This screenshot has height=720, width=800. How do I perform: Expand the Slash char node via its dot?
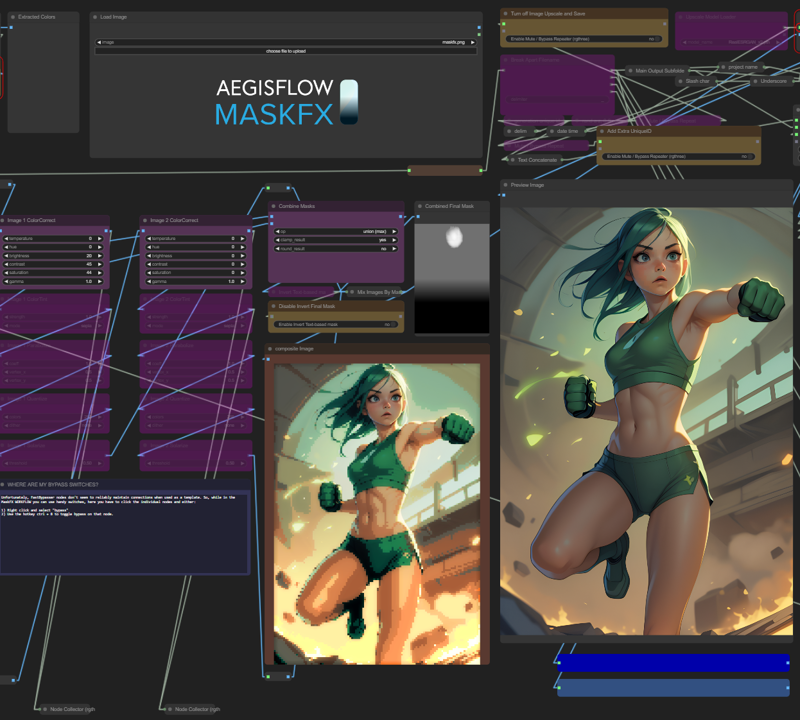point(681,81)
